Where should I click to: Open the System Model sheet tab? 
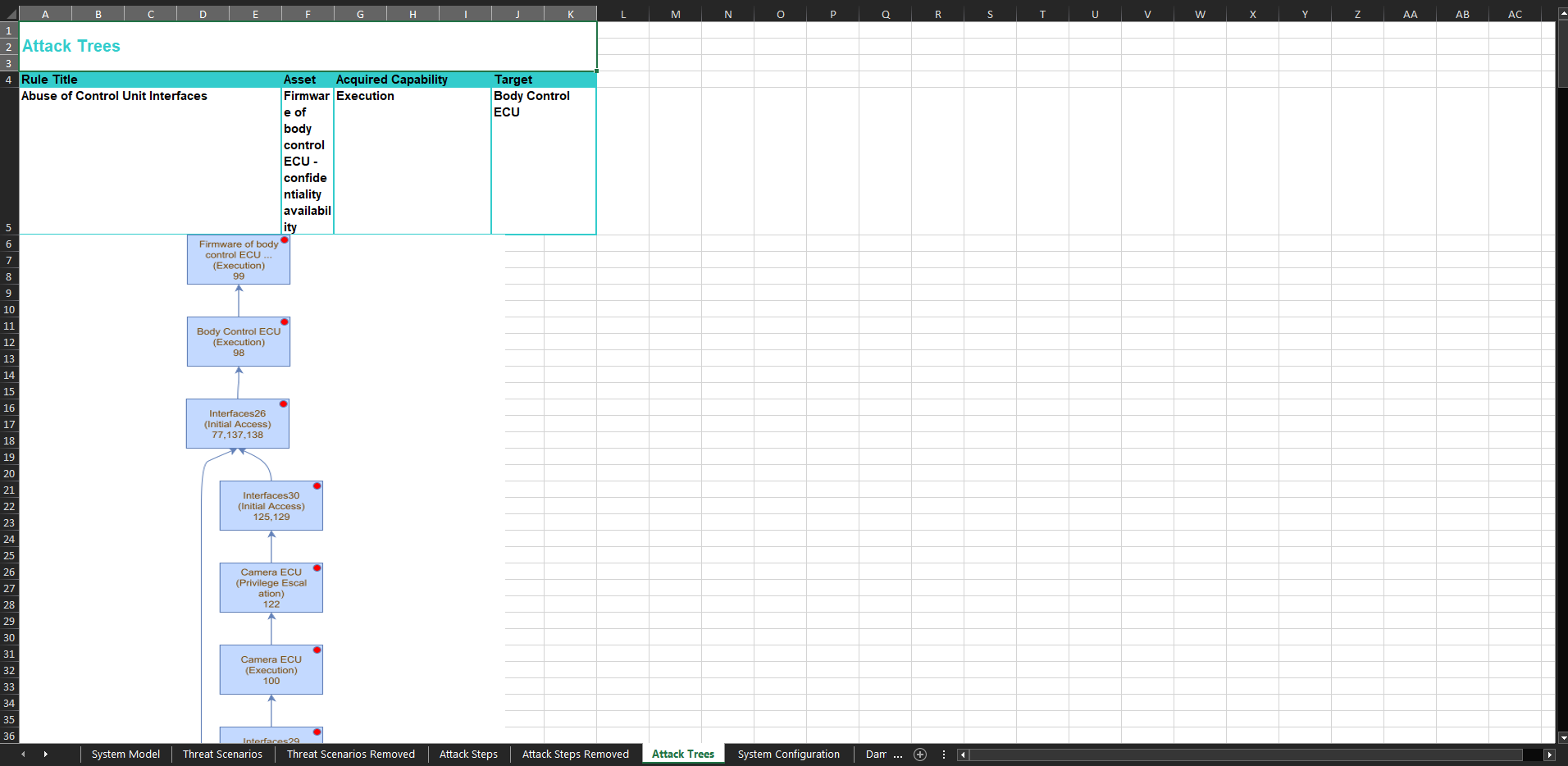pos(125,755)
